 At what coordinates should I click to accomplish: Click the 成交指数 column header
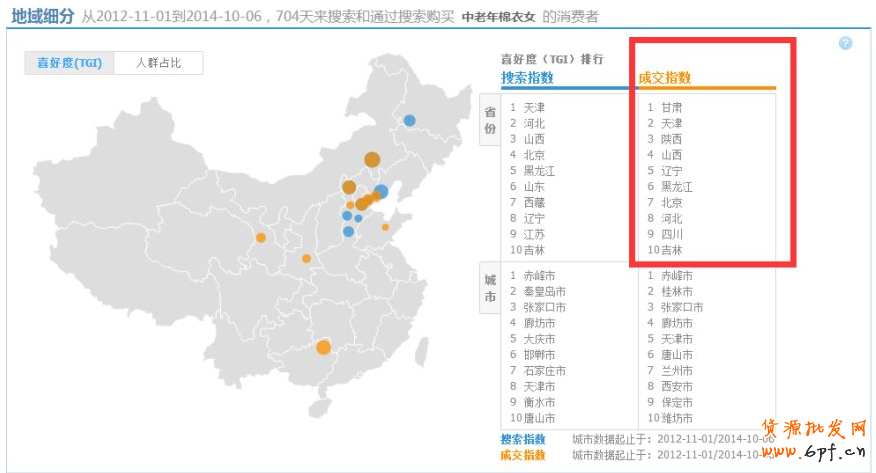point(665,78)
